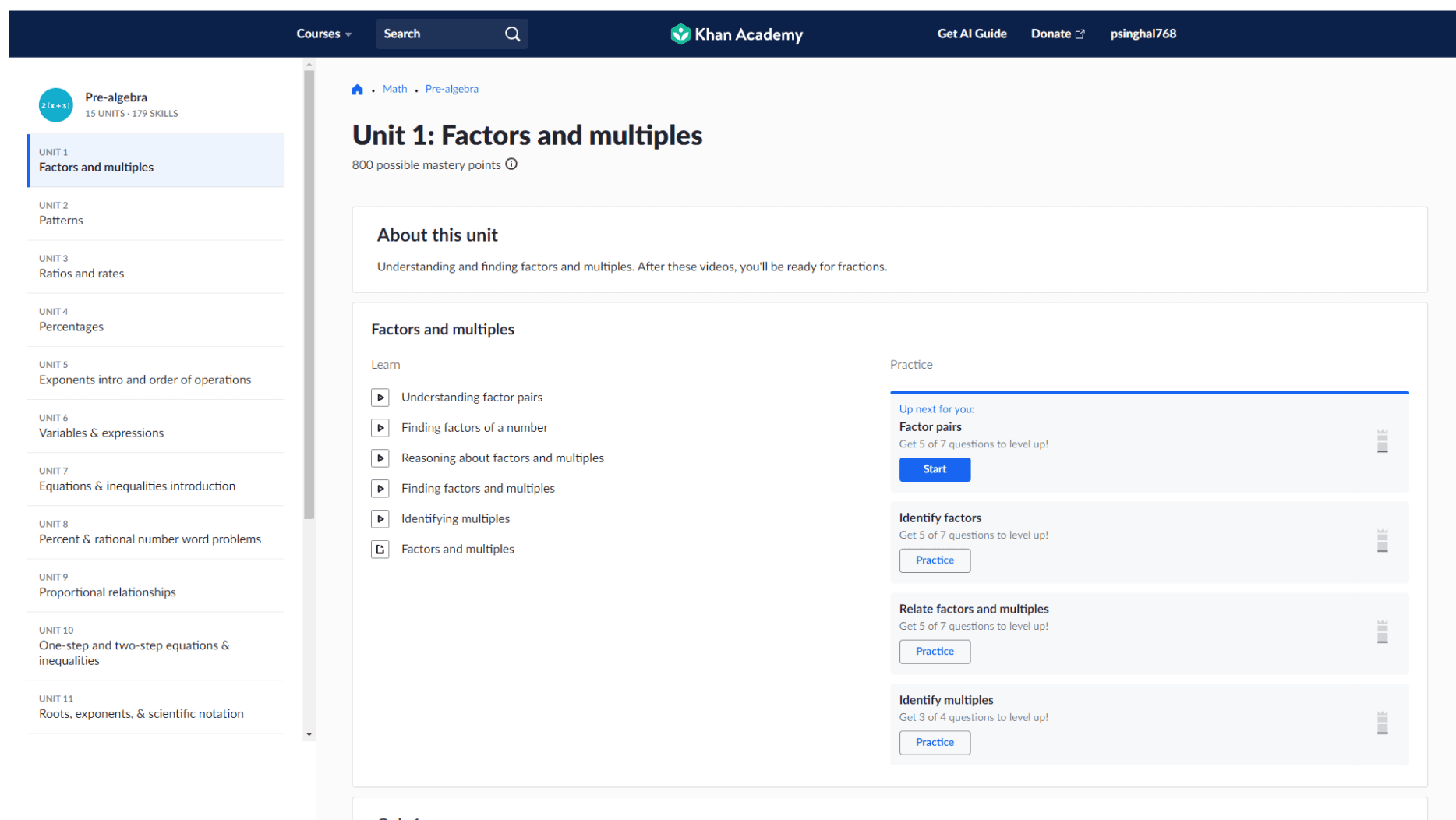Go to Math breadcrumb link
This screenshot has width=1456, height=820.
point(394,89)
